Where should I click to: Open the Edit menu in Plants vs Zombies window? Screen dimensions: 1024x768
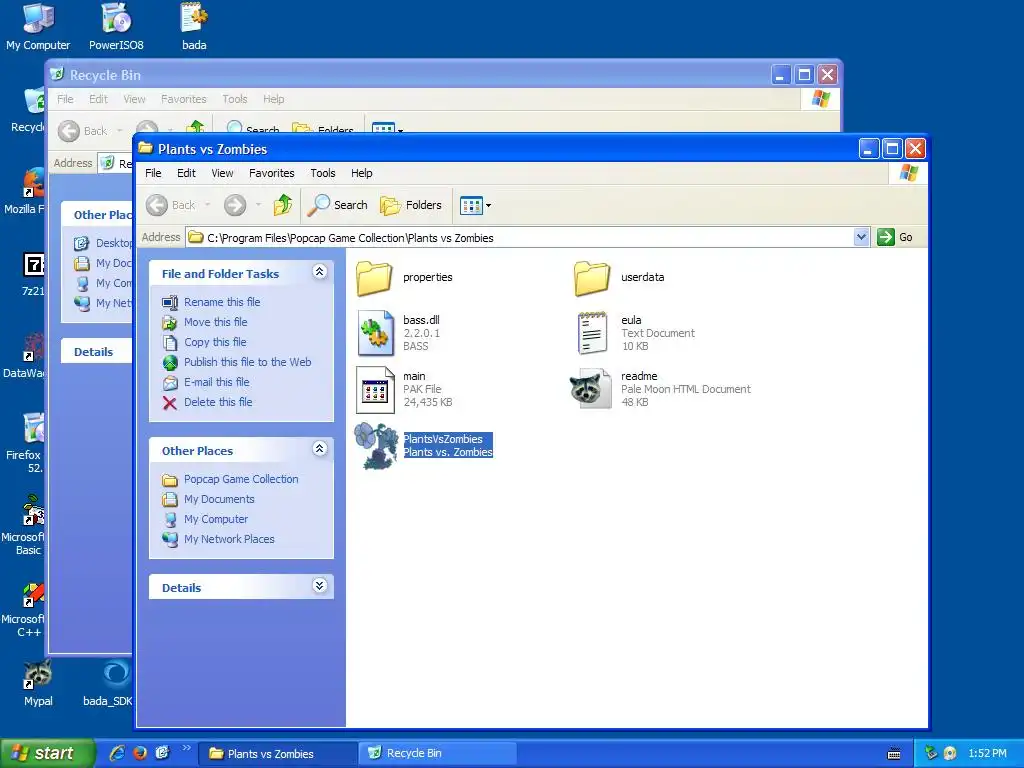click(186, 173)
